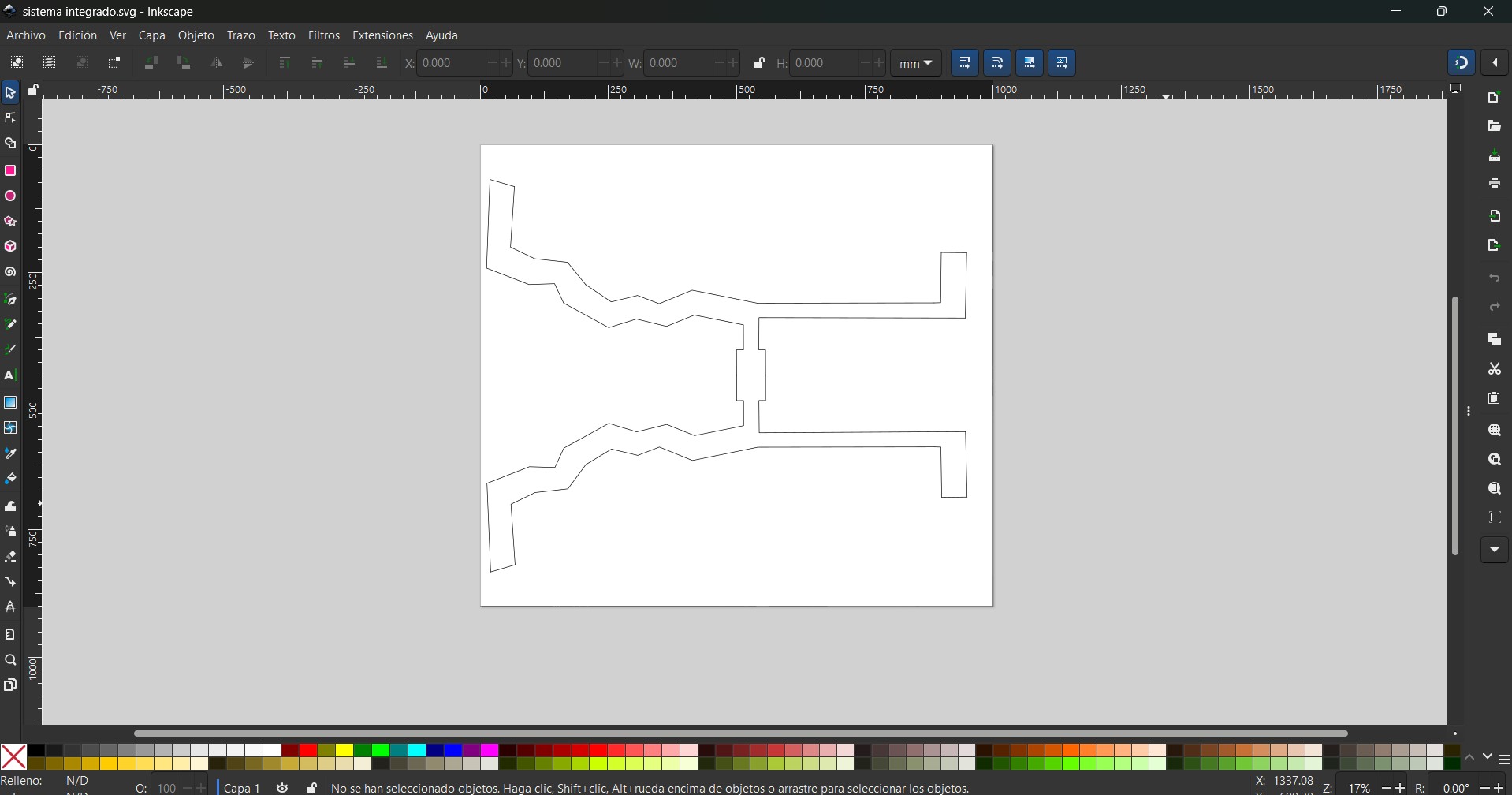Pick the bright red palette swatch
1512x795 pixels.
tap(308, 751)
